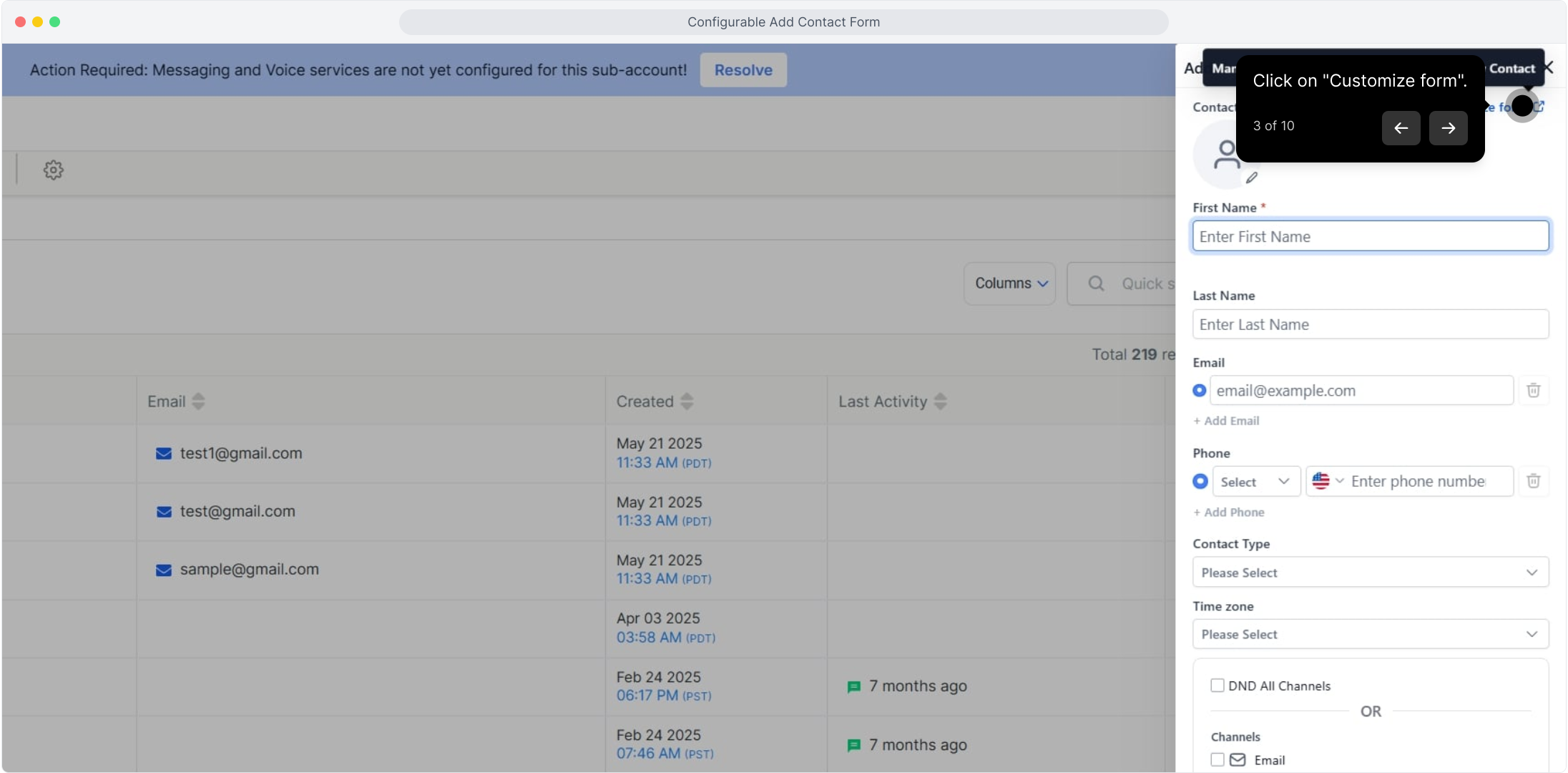The image size is (1568, 773).
Task: Delete the email field with trash icon
Action: click(x=1533, y=391)
